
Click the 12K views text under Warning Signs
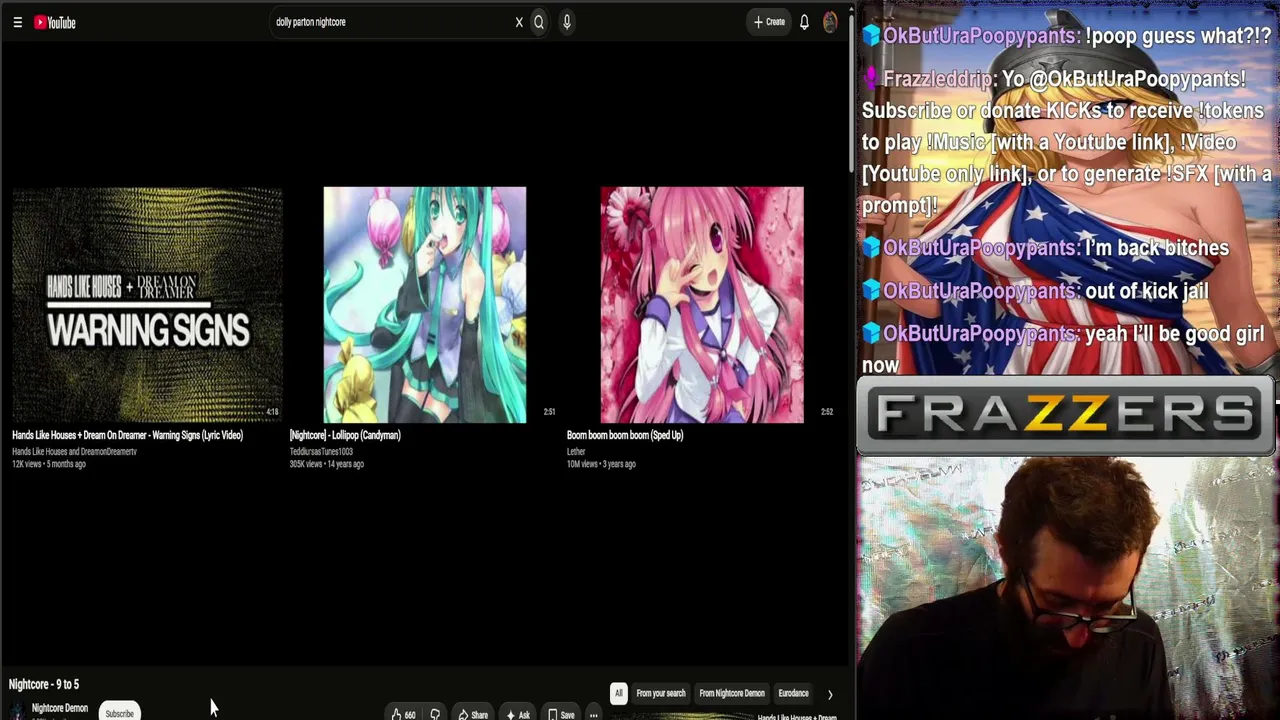27,464
